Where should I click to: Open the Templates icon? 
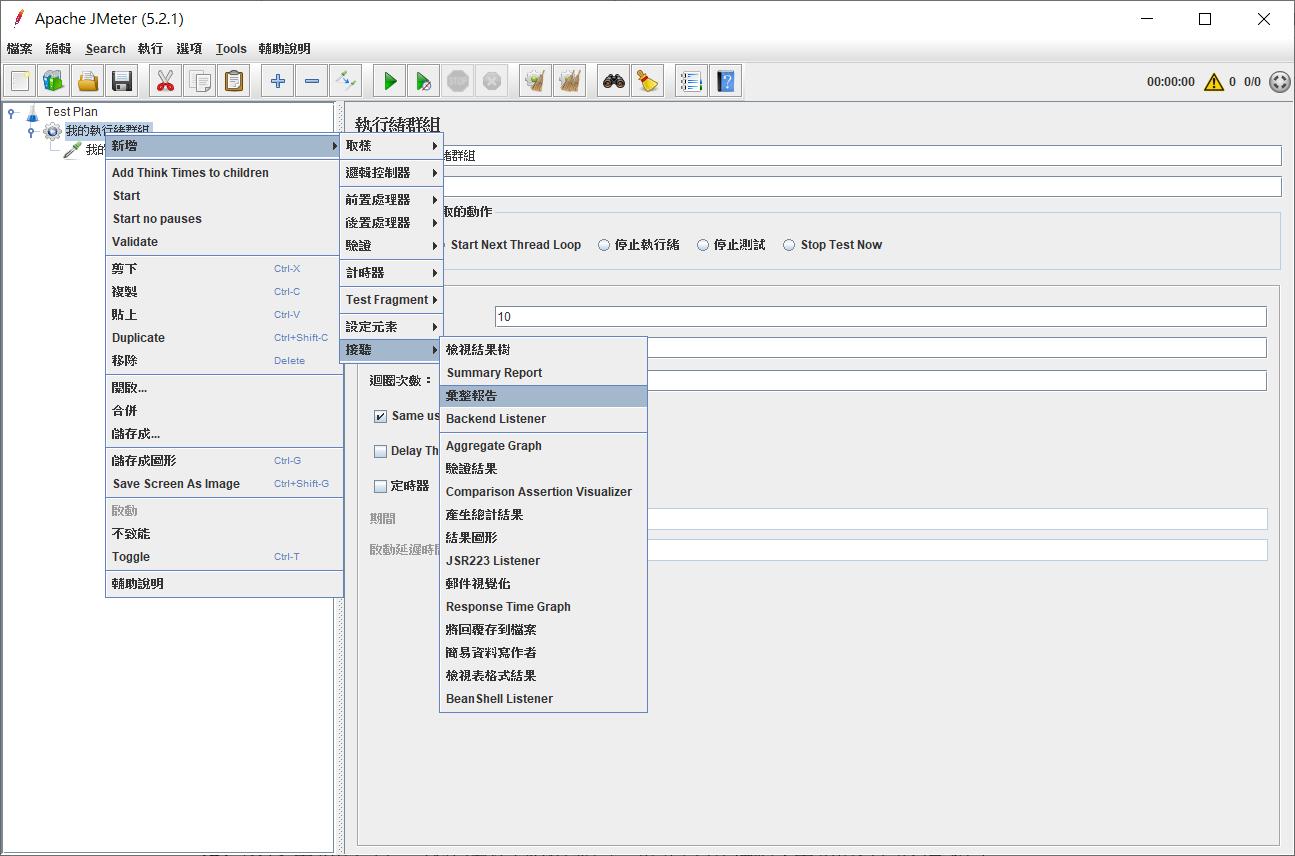click(54, 81)
